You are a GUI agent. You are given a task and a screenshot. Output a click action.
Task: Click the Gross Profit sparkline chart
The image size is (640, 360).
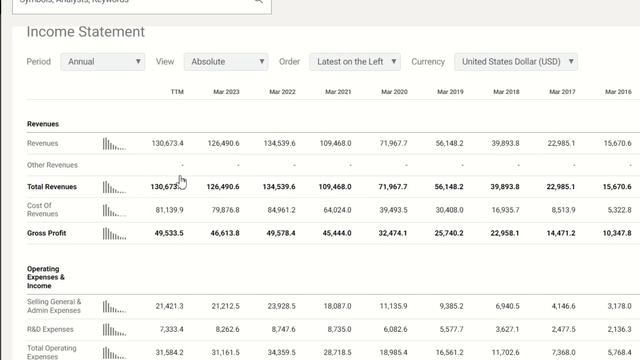[114, 233]
